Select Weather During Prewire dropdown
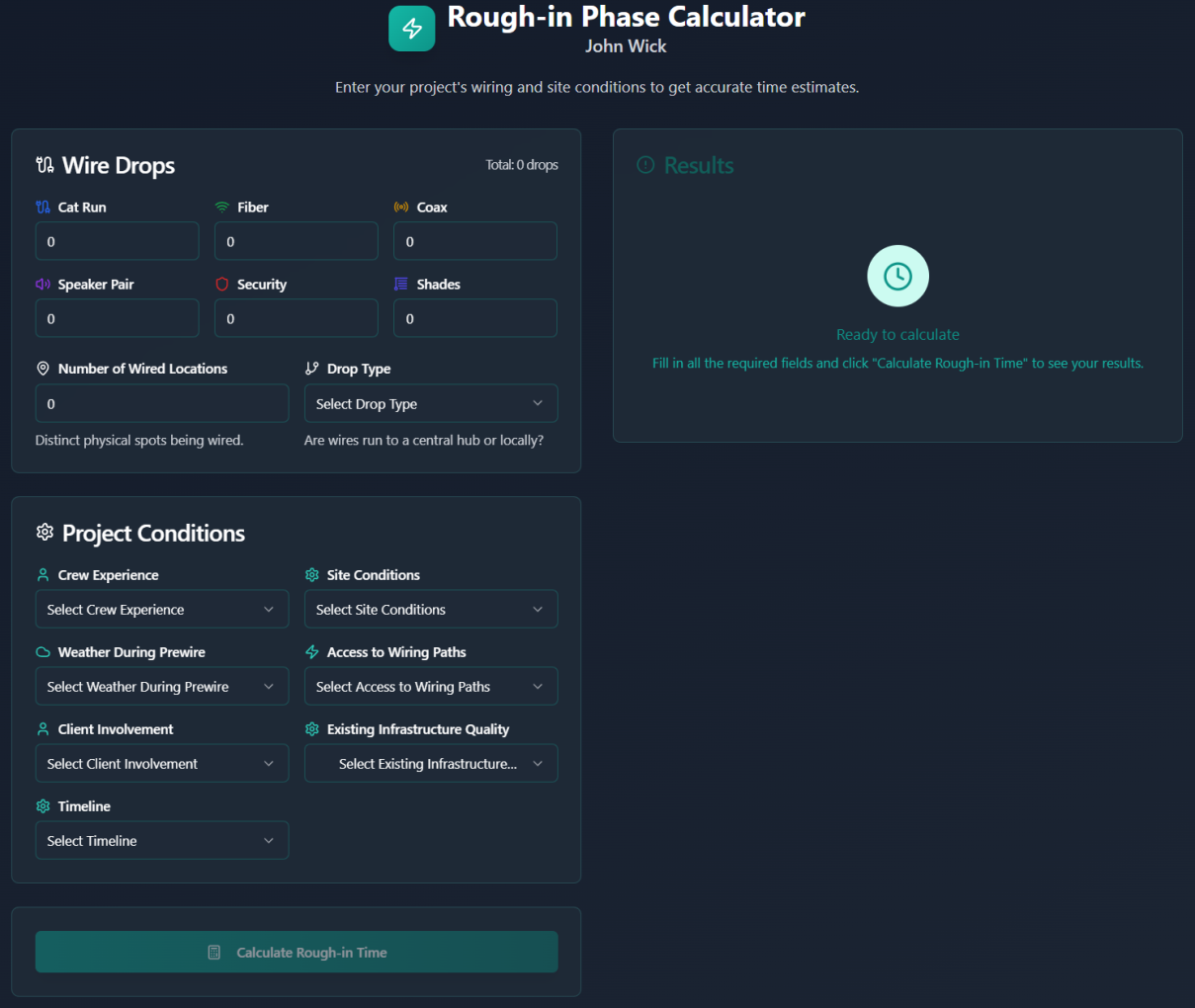 (x=161, y=687)
